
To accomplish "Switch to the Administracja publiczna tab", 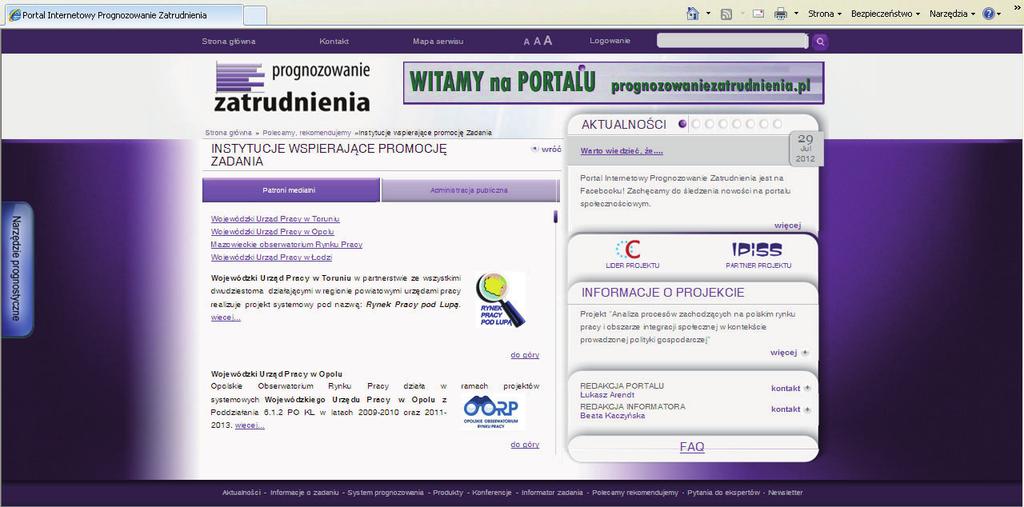I will [470, 190].
